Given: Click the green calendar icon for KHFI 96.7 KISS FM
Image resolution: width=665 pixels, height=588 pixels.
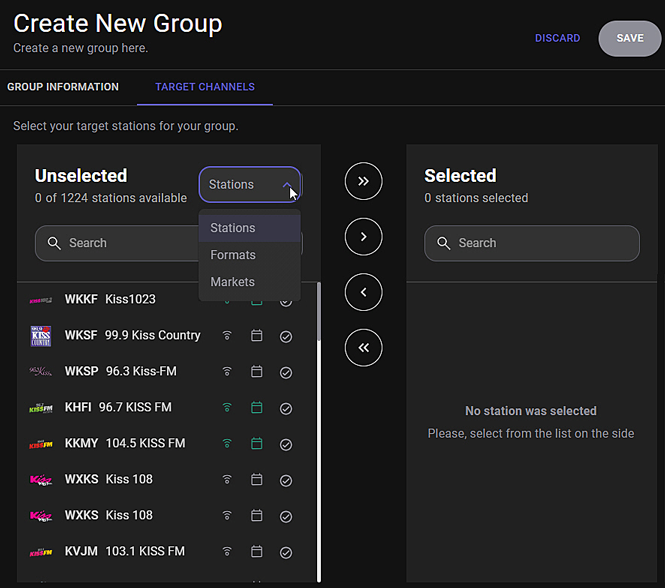Looking at the screenshot, I should click(257, 408).
